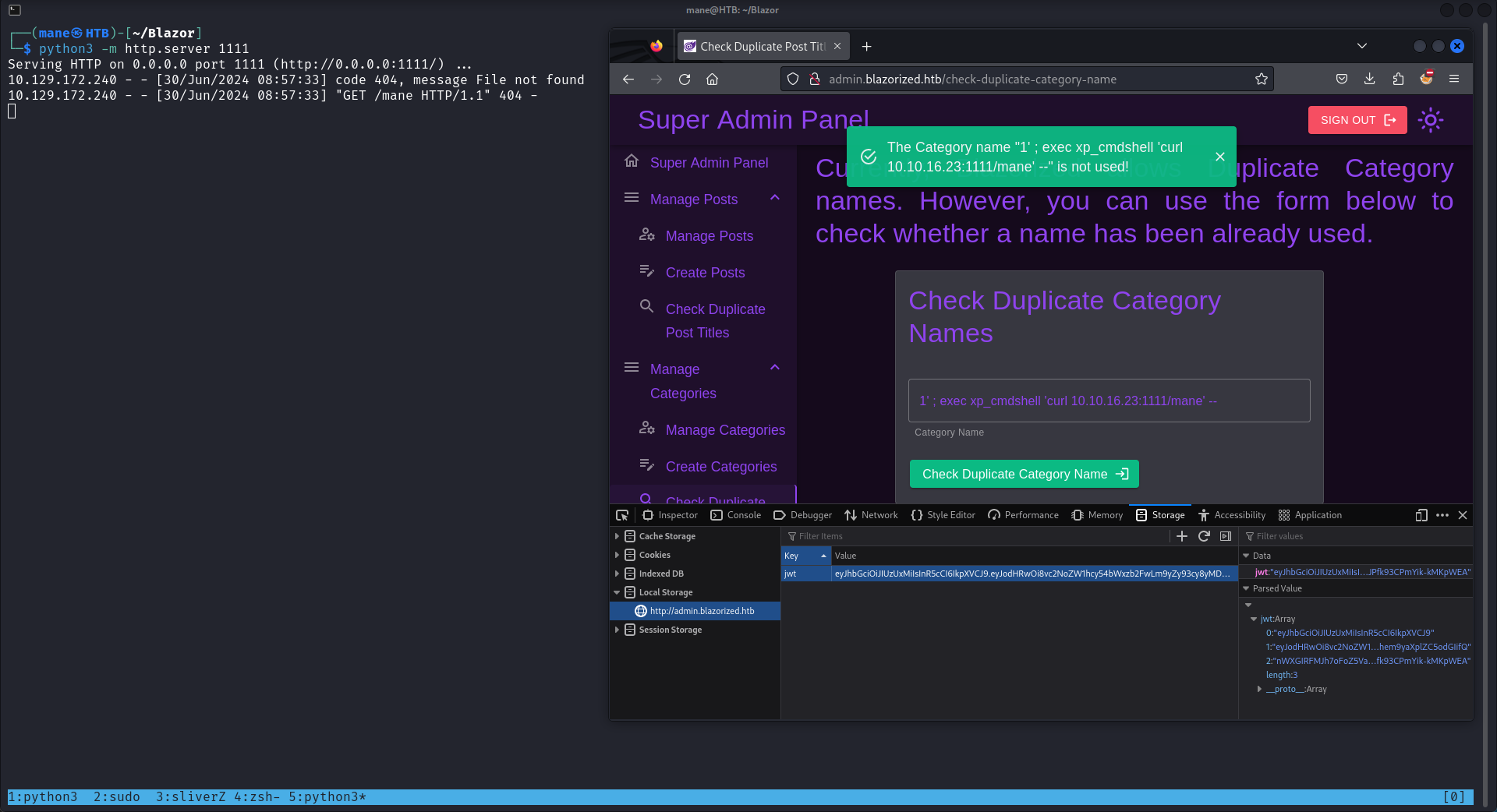The height and width of the screenshot is (812, 1497).
Task: Close the DevTools panel
Action: coord(1463,515)
